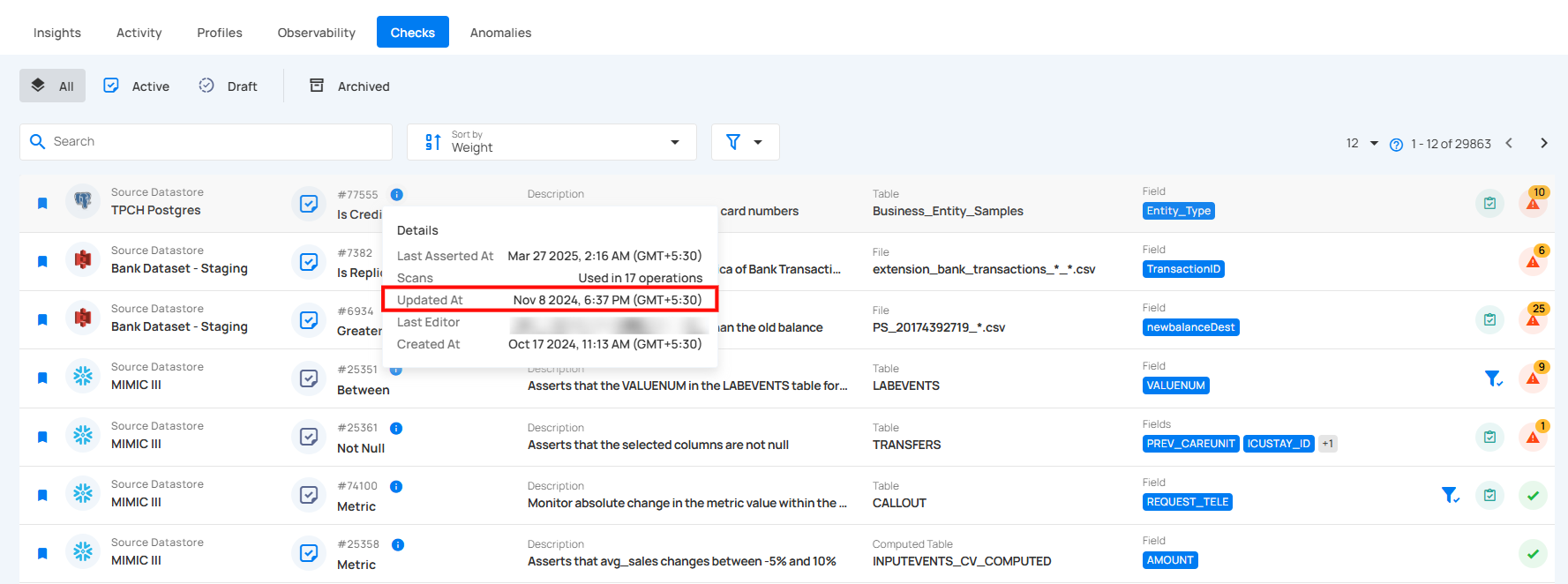The image size is (1568, 584).
Task: Expand the +1 more fields badge
Action: click(1328, 444)
